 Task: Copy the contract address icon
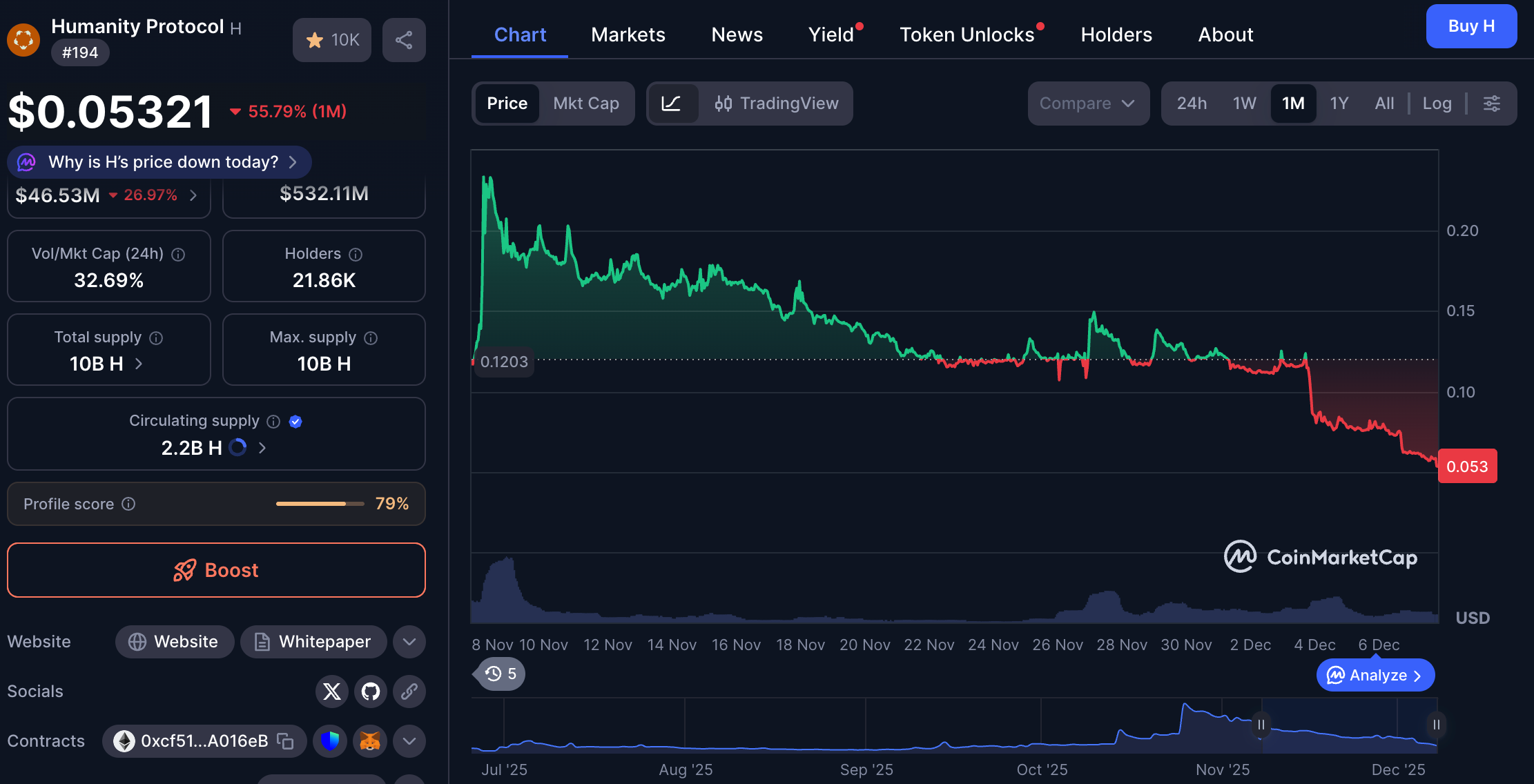[286, 741]
